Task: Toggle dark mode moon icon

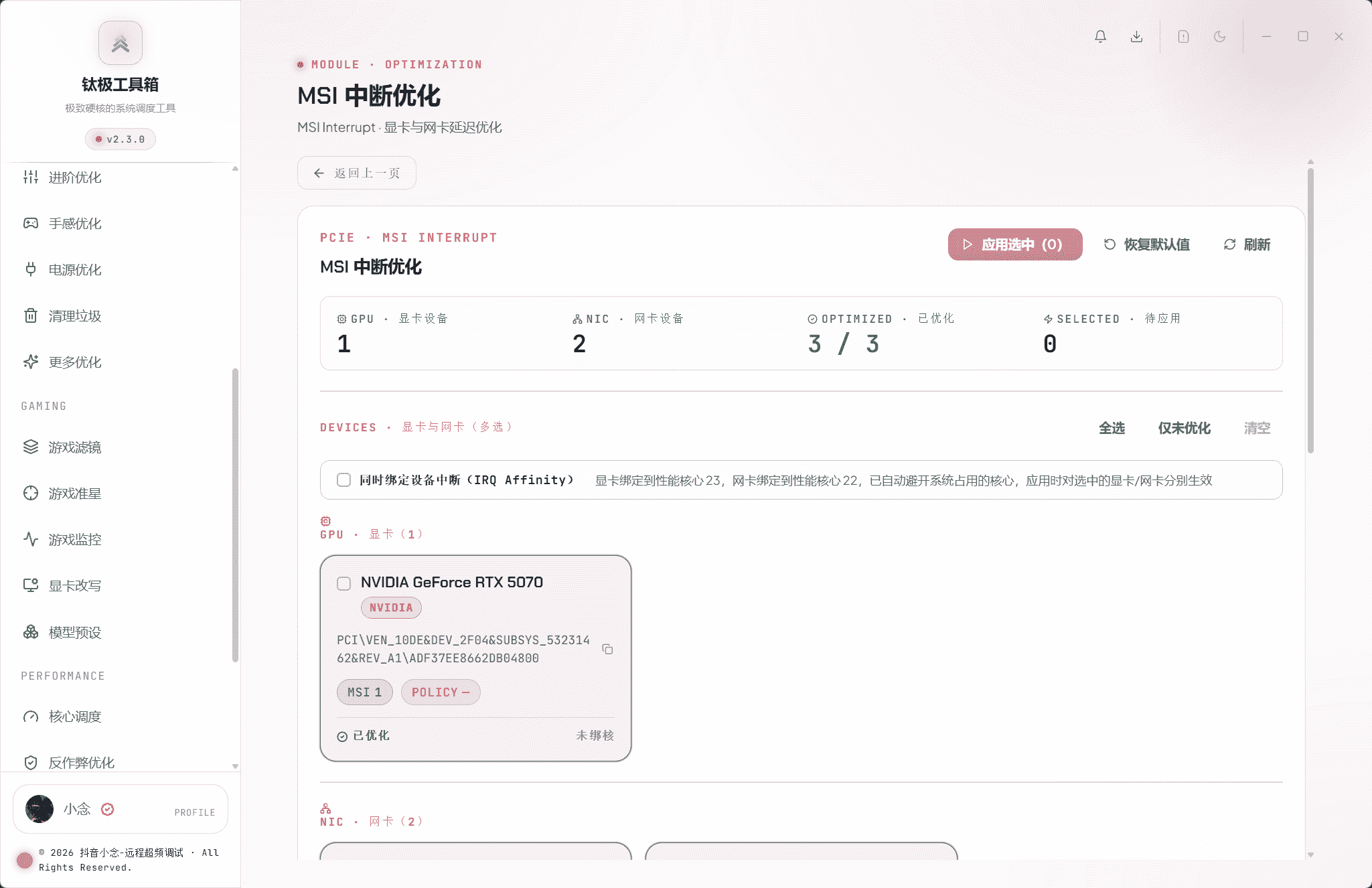Action: (x=1219, y=37)
